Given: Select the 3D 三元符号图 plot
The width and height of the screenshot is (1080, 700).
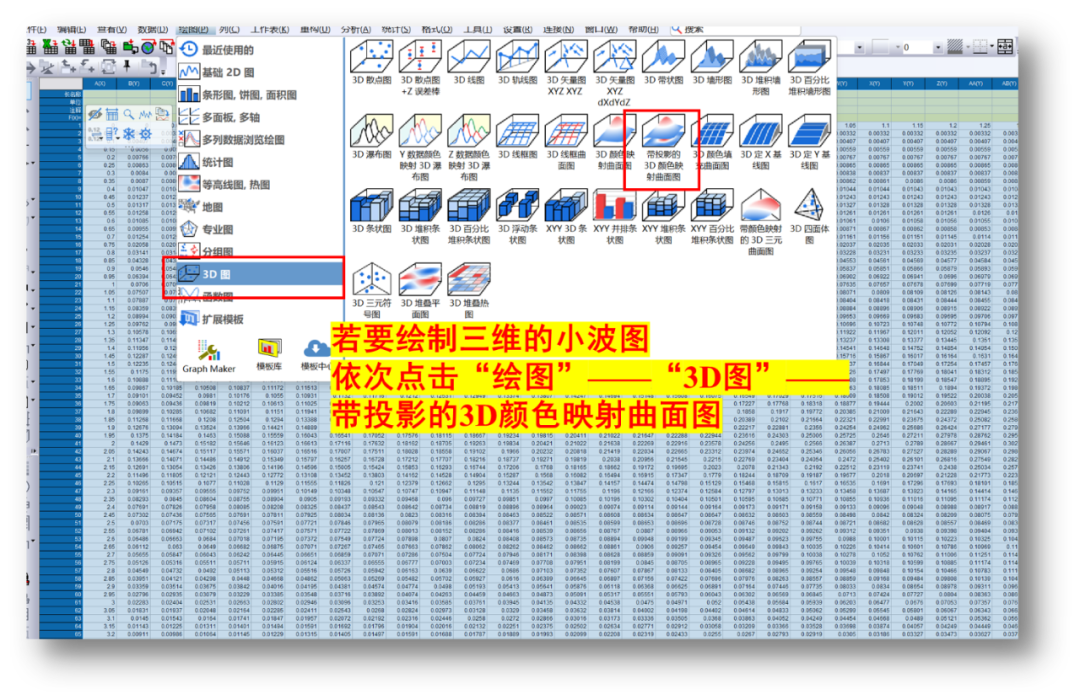Looking at the screenshot, I should click(372, 290).
